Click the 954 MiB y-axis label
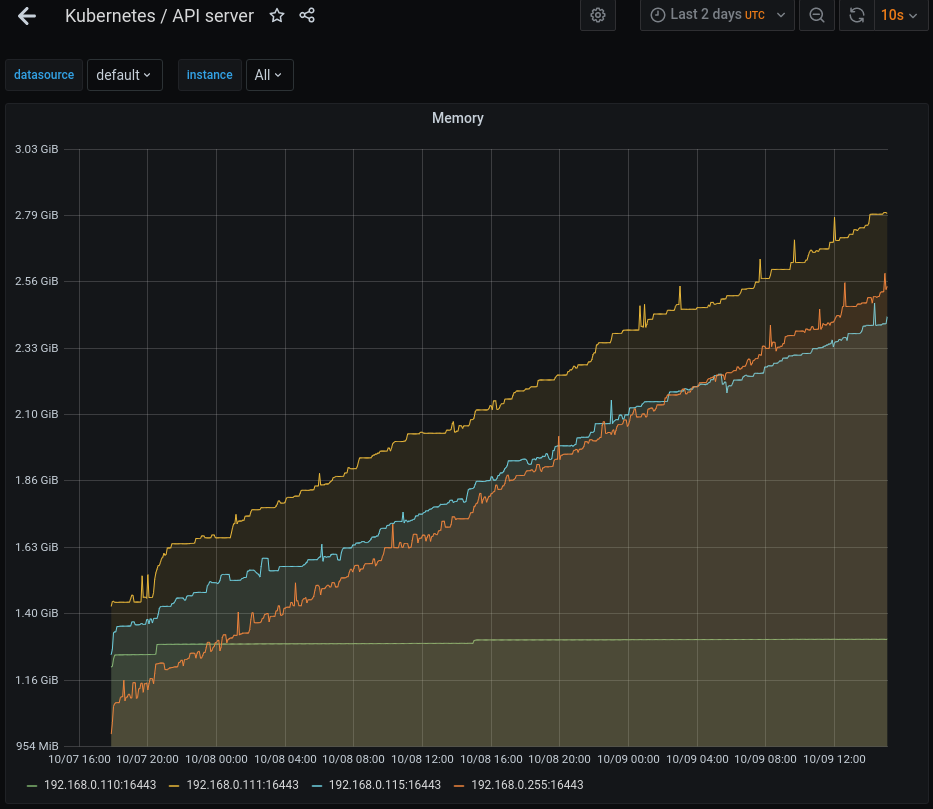 click(36, 746)
